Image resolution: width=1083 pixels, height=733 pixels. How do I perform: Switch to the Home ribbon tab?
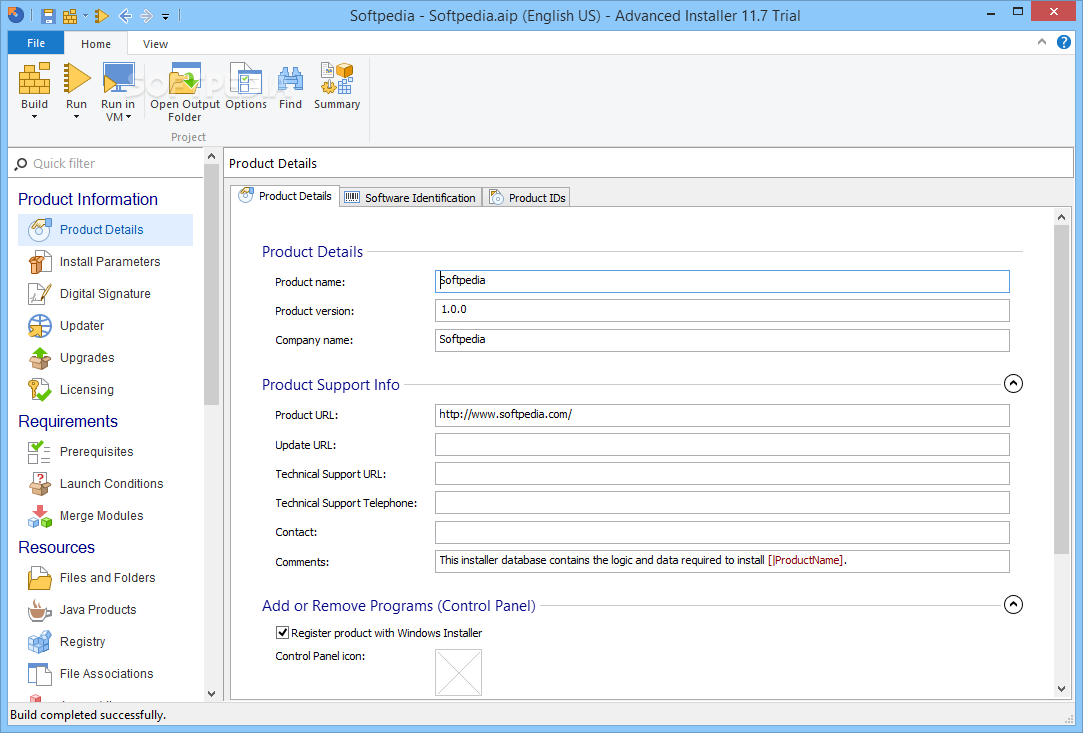tap(96, 44)
